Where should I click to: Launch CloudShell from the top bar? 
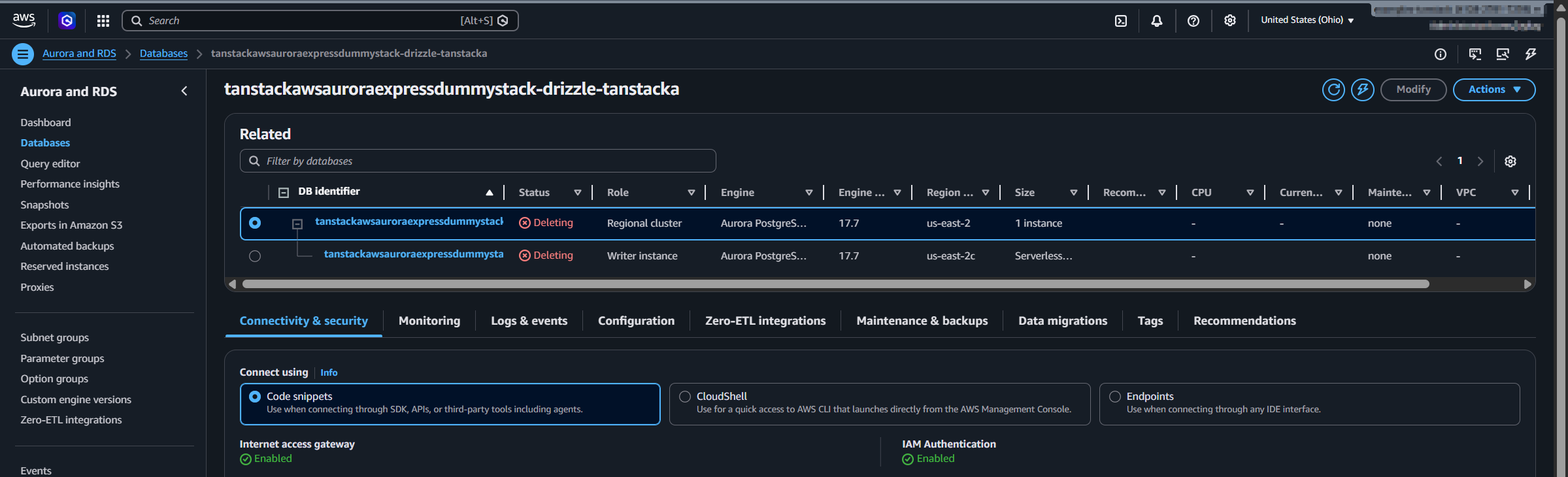(1120, 21)
